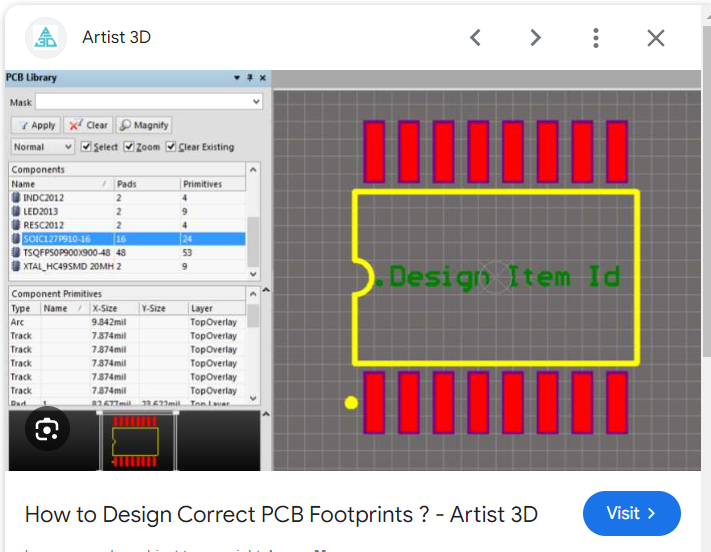Viewport: 711px width, 552px height.
Task: Click the yellow pin-1 marker dot
Action: (x=351, y=403)
